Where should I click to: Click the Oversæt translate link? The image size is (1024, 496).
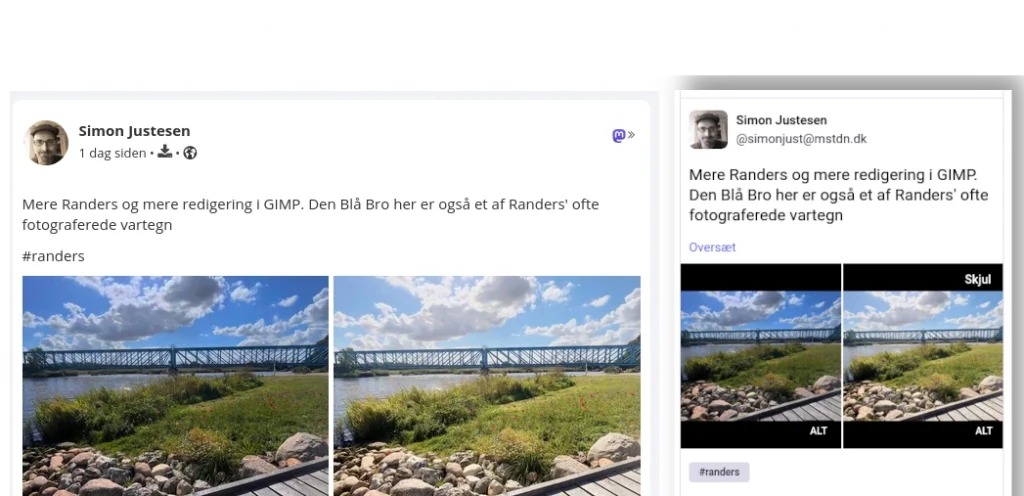point(712,247)
